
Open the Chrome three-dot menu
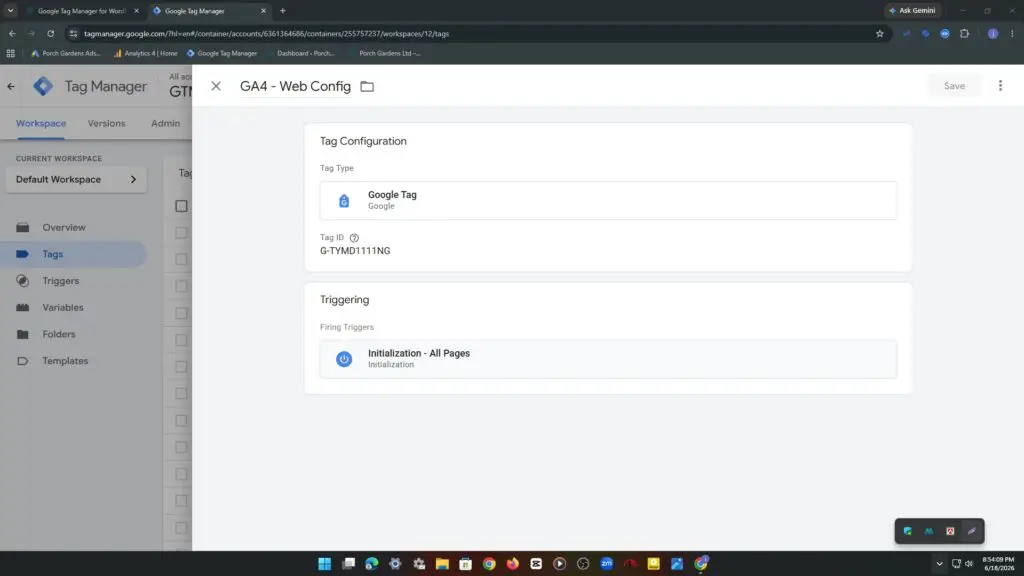click(x=1012, y=34)
